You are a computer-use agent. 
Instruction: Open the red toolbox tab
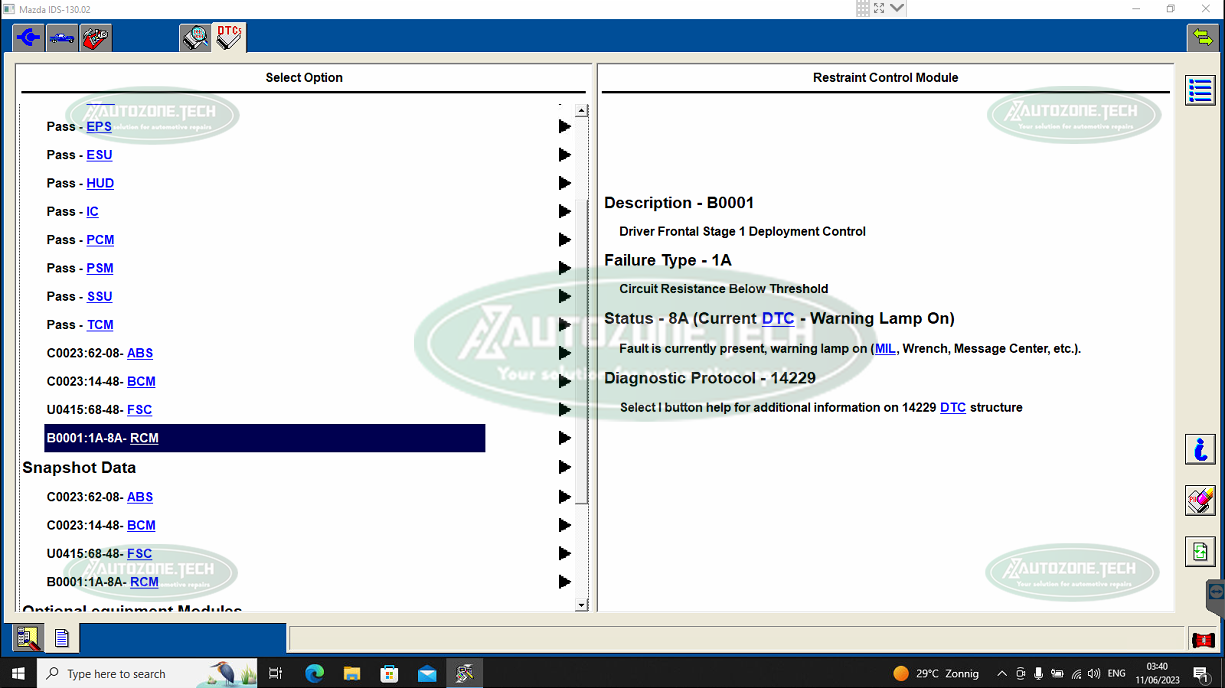pos(96,38)
